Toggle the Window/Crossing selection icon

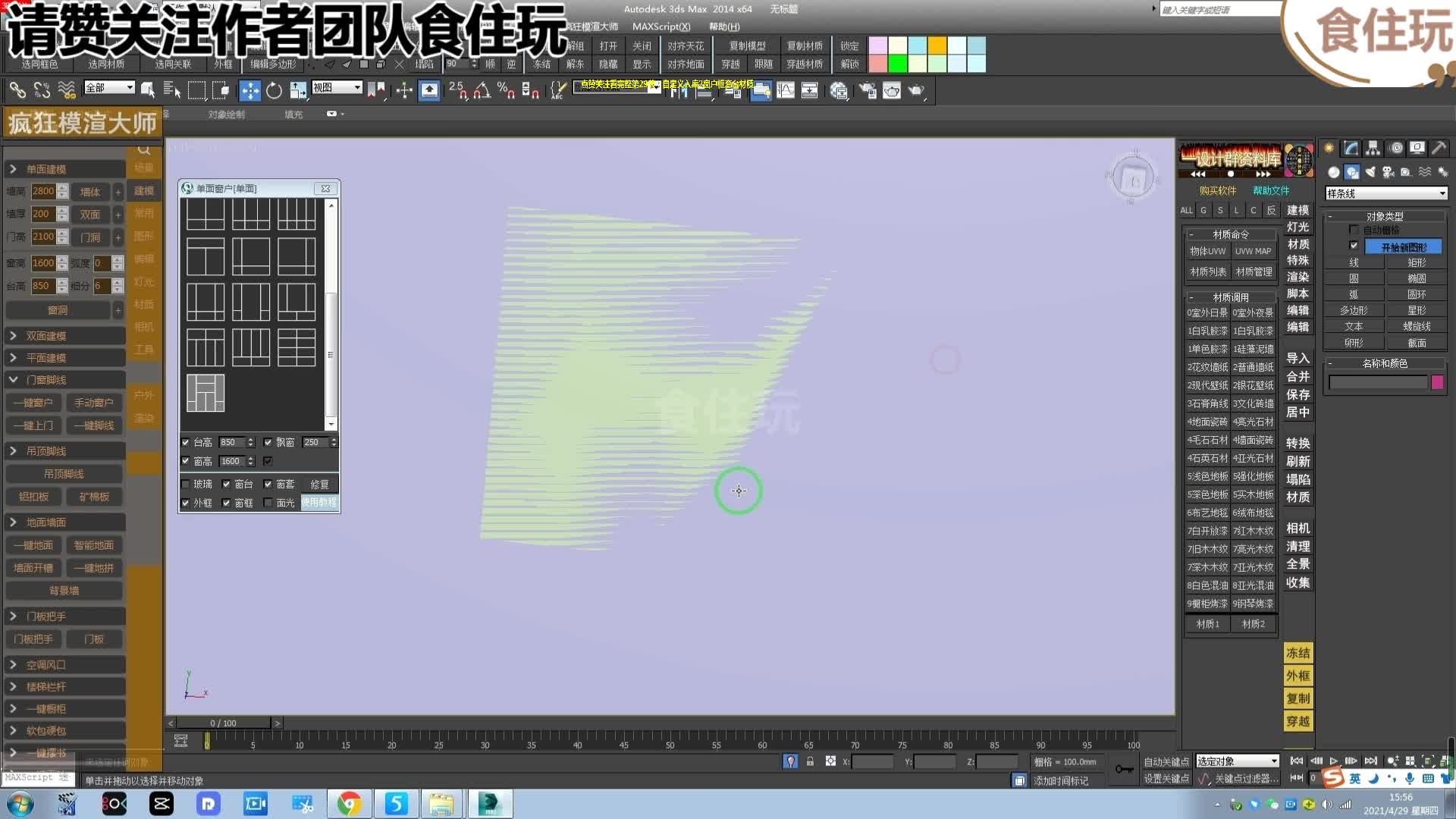221,90
